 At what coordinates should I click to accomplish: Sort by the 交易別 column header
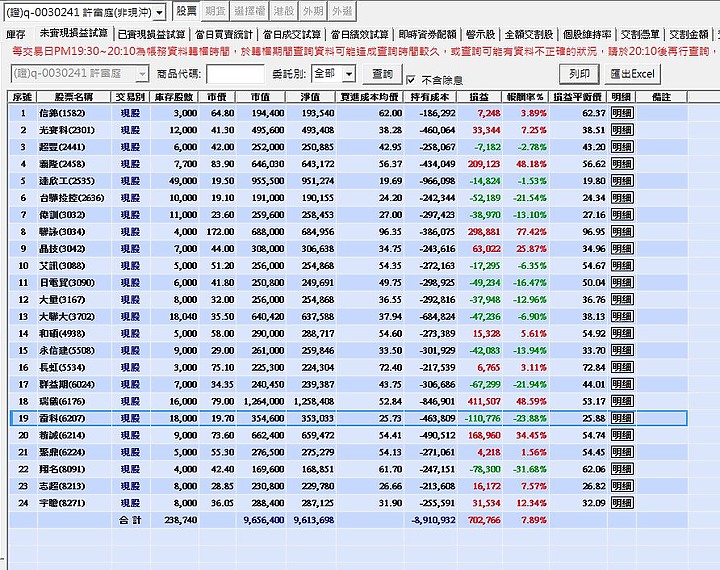click(130, 97)
